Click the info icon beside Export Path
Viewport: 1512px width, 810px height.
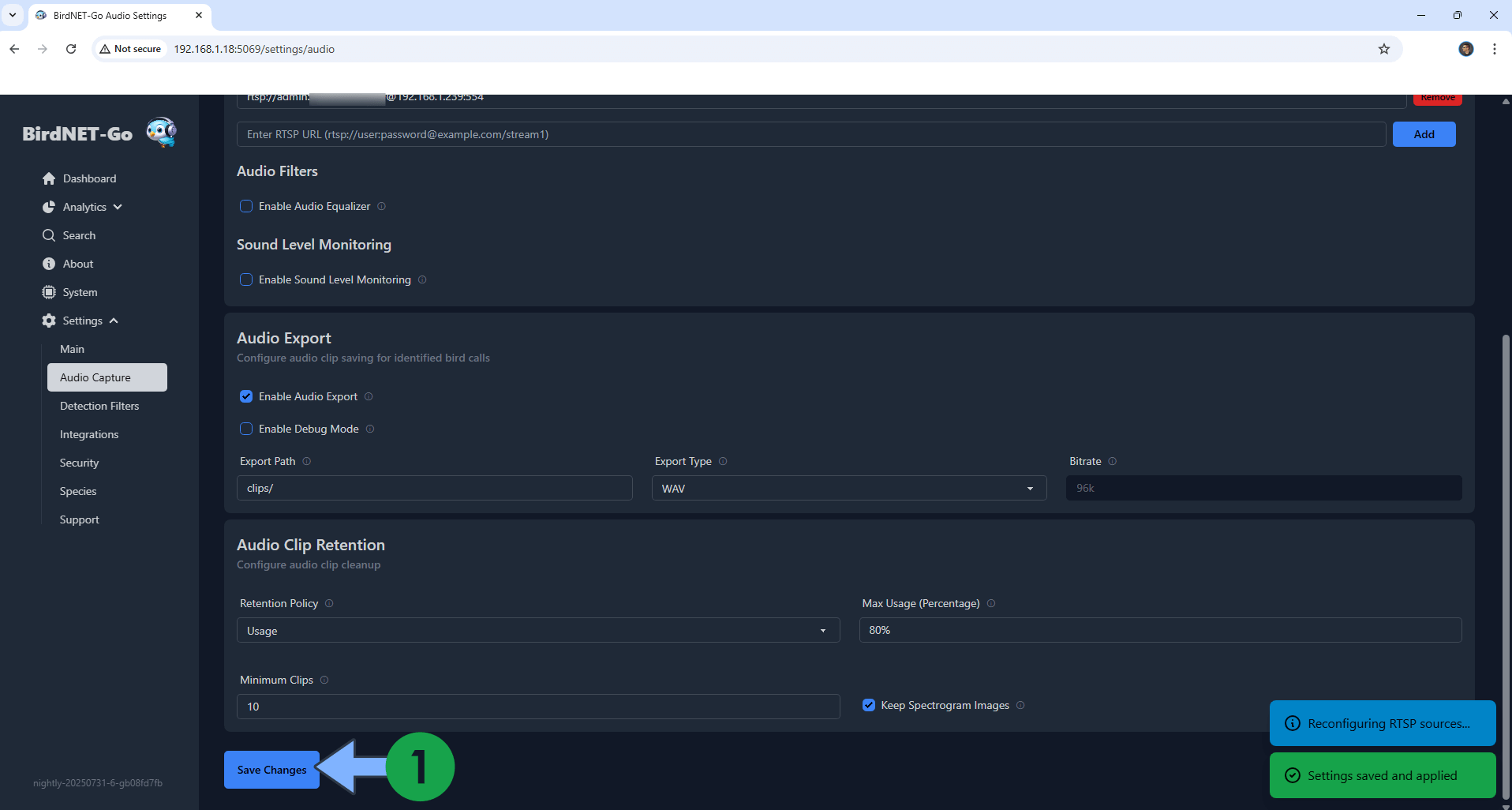point(307,461)
